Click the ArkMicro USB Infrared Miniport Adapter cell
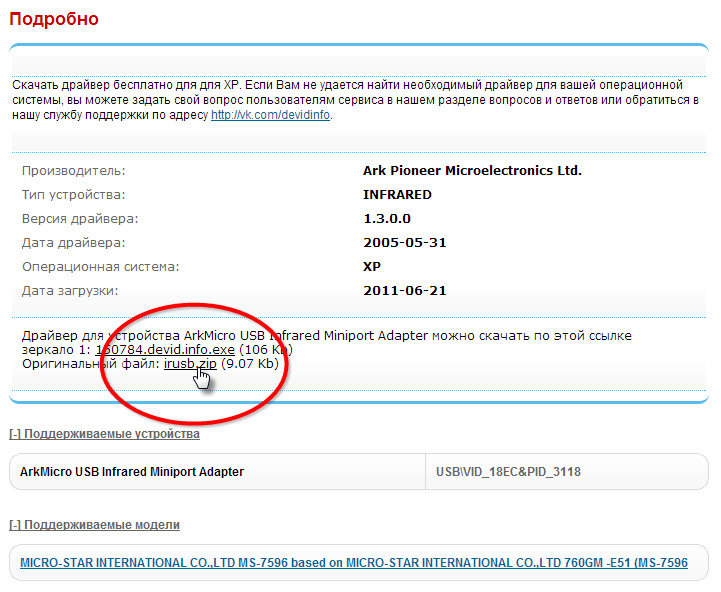Viewport: 721px width, 592px height. tap(217, 472)
